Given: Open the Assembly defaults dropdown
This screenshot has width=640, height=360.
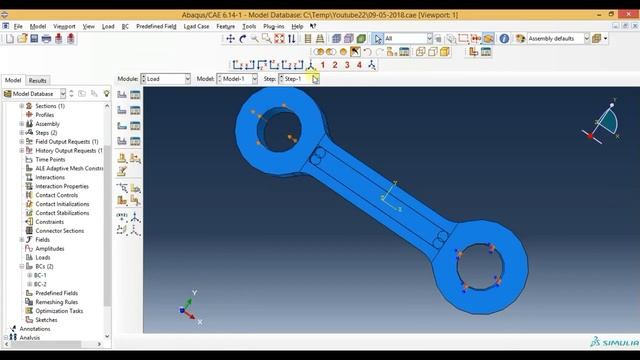Looking at the screenshot, I should point(558,39).
